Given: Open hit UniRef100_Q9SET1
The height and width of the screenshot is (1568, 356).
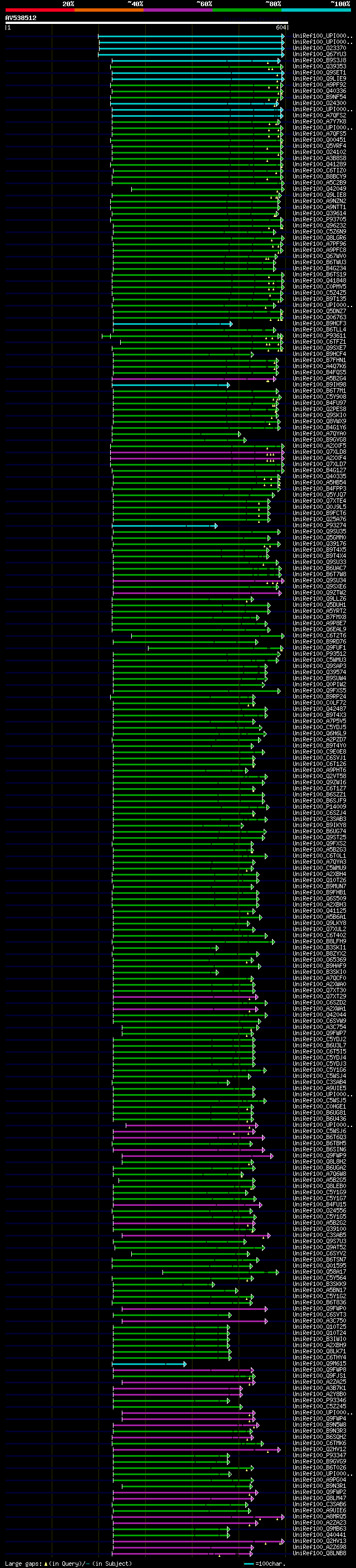Looking at the screenshot, I should (x=319, y=73).
